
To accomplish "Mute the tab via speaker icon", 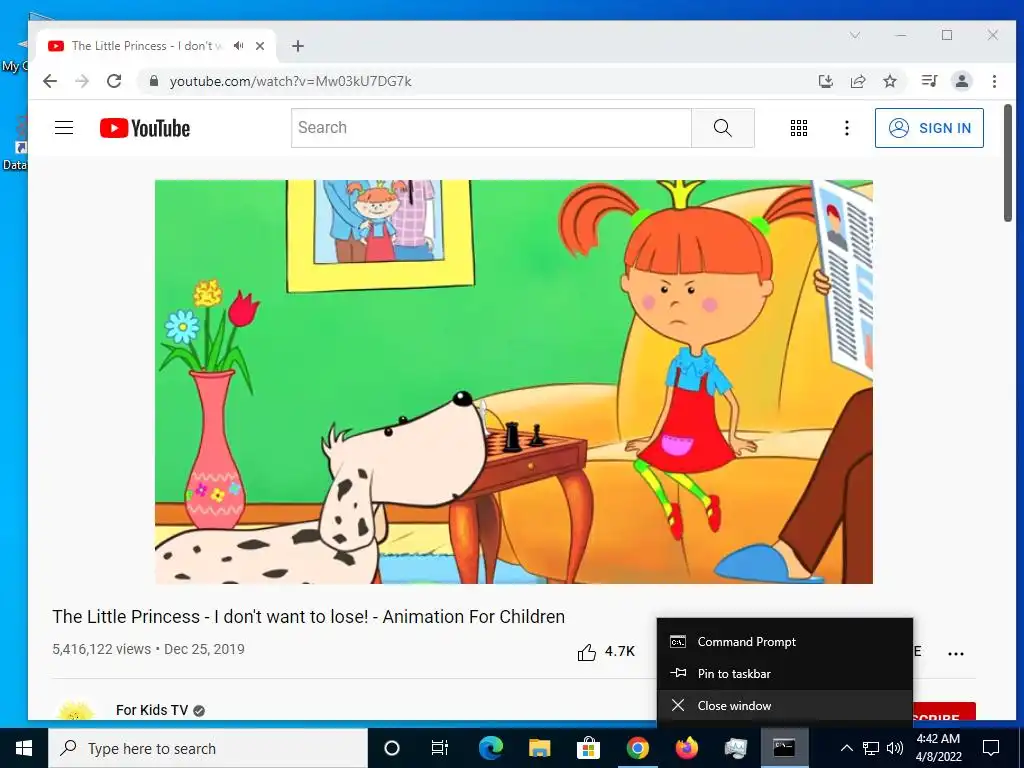I will coord(239,46).
